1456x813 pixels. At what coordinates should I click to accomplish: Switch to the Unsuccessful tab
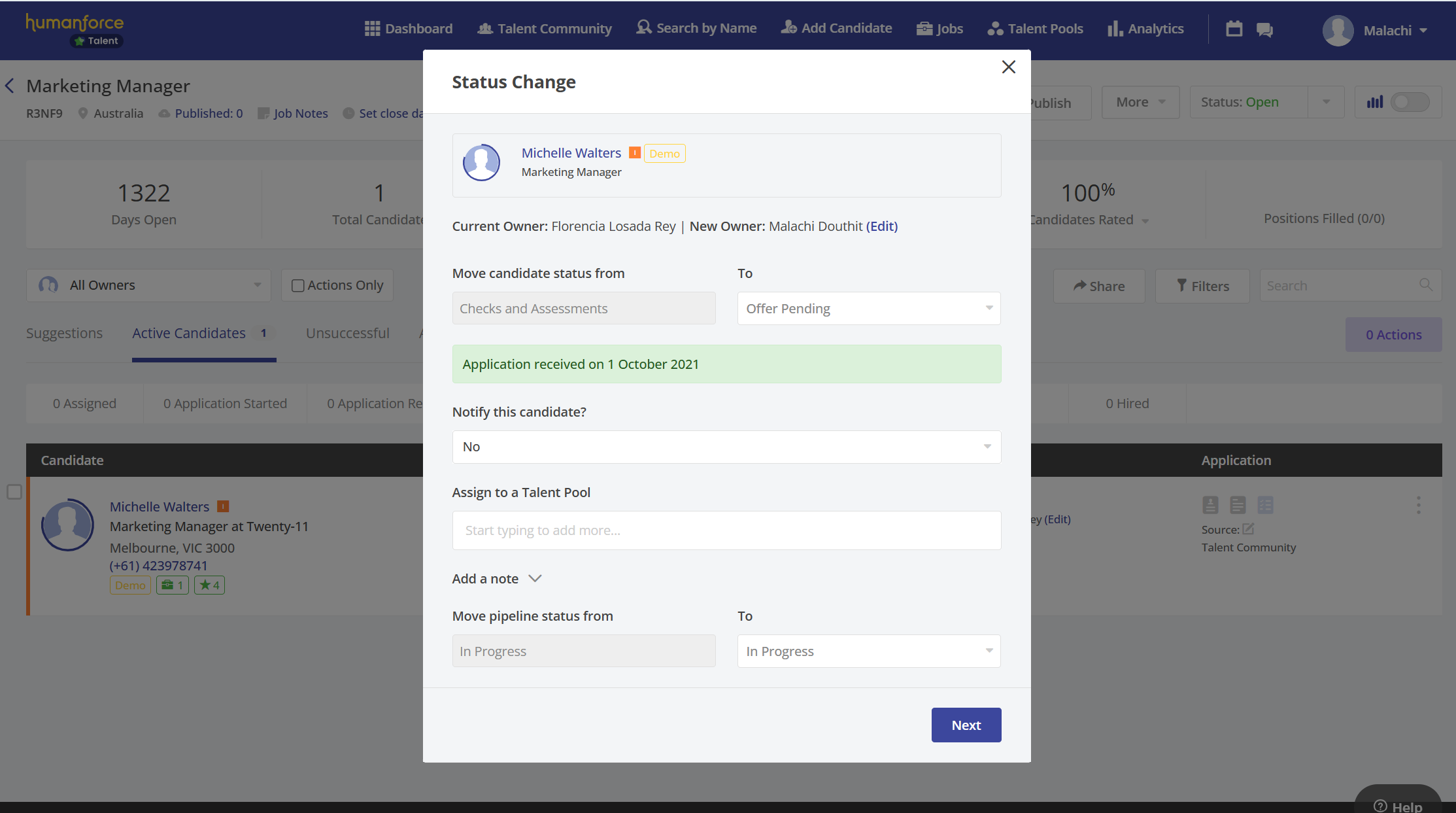347,333
